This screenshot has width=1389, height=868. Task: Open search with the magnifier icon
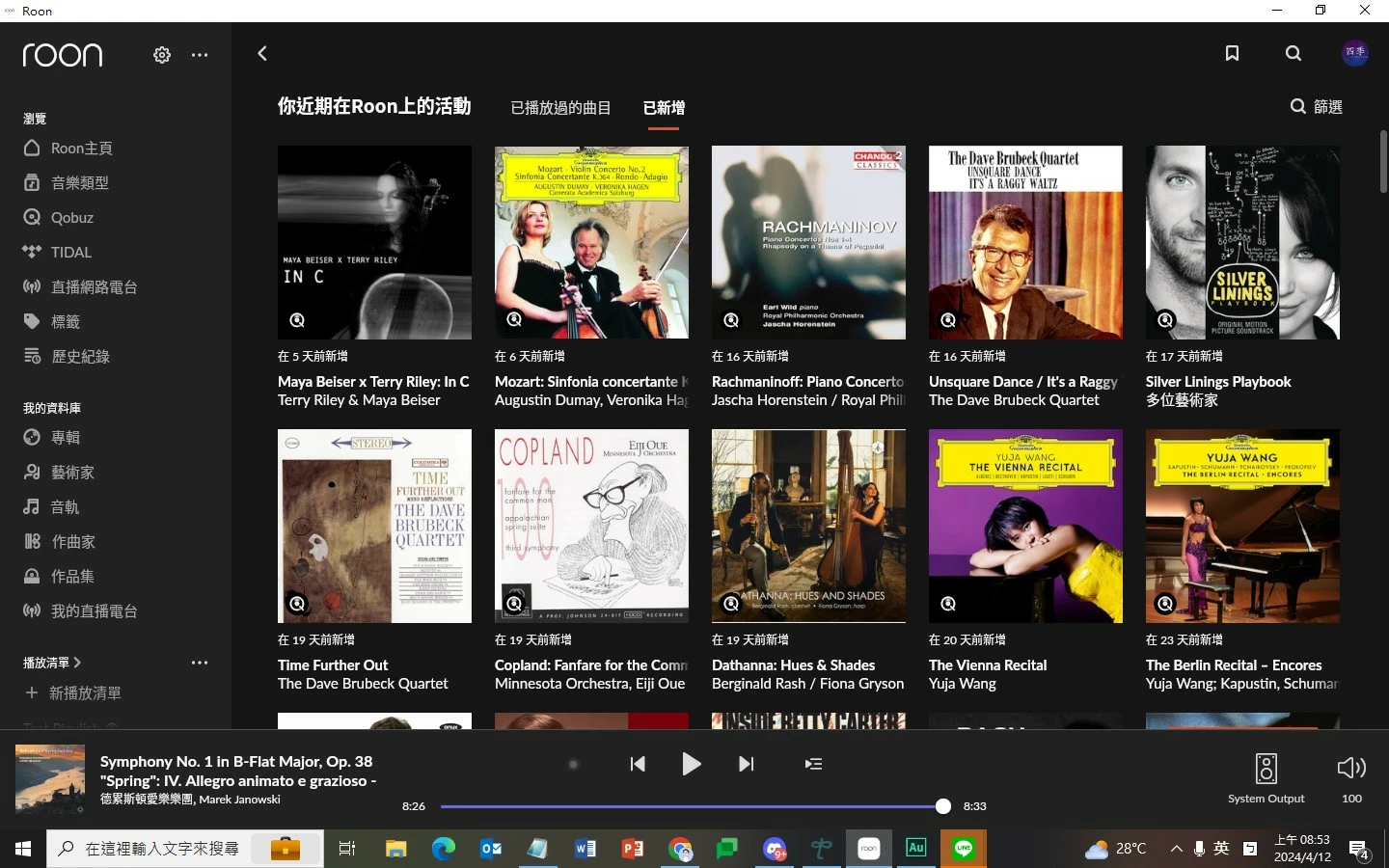click(1294, 54)
